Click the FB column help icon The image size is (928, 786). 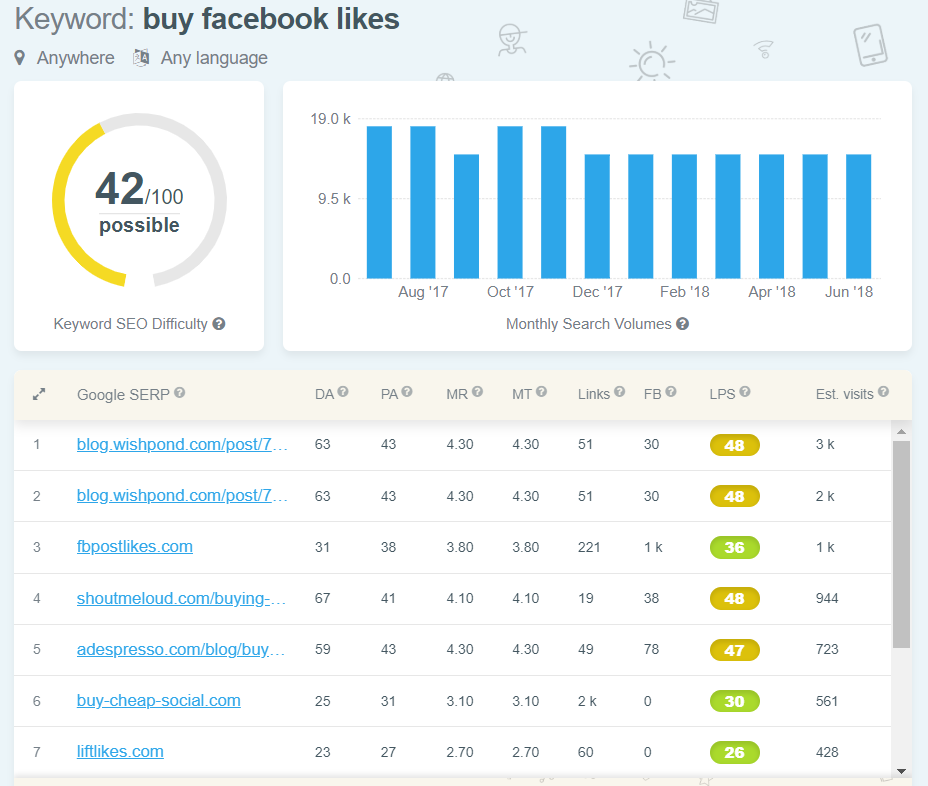pyautogui.click(x=671, y=392)
